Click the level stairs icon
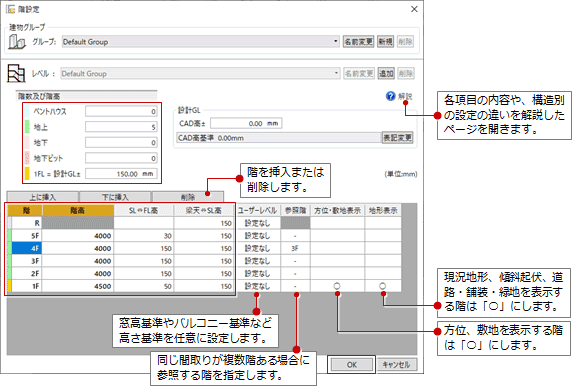 (16, 73)
